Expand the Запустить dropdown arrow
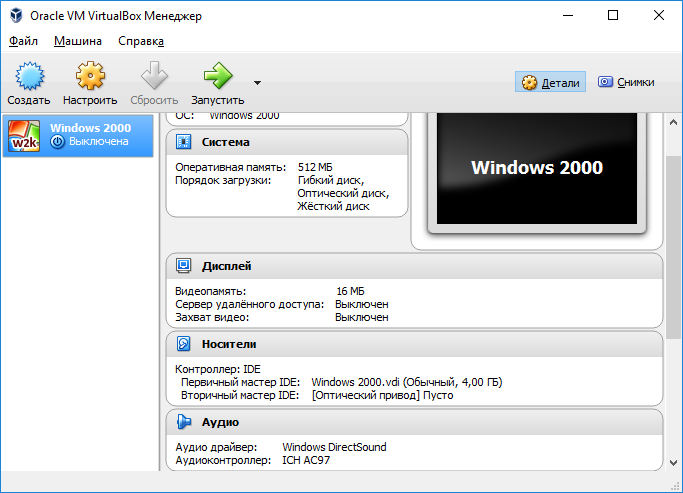The image size is (683, 493). tap(257, 83)
